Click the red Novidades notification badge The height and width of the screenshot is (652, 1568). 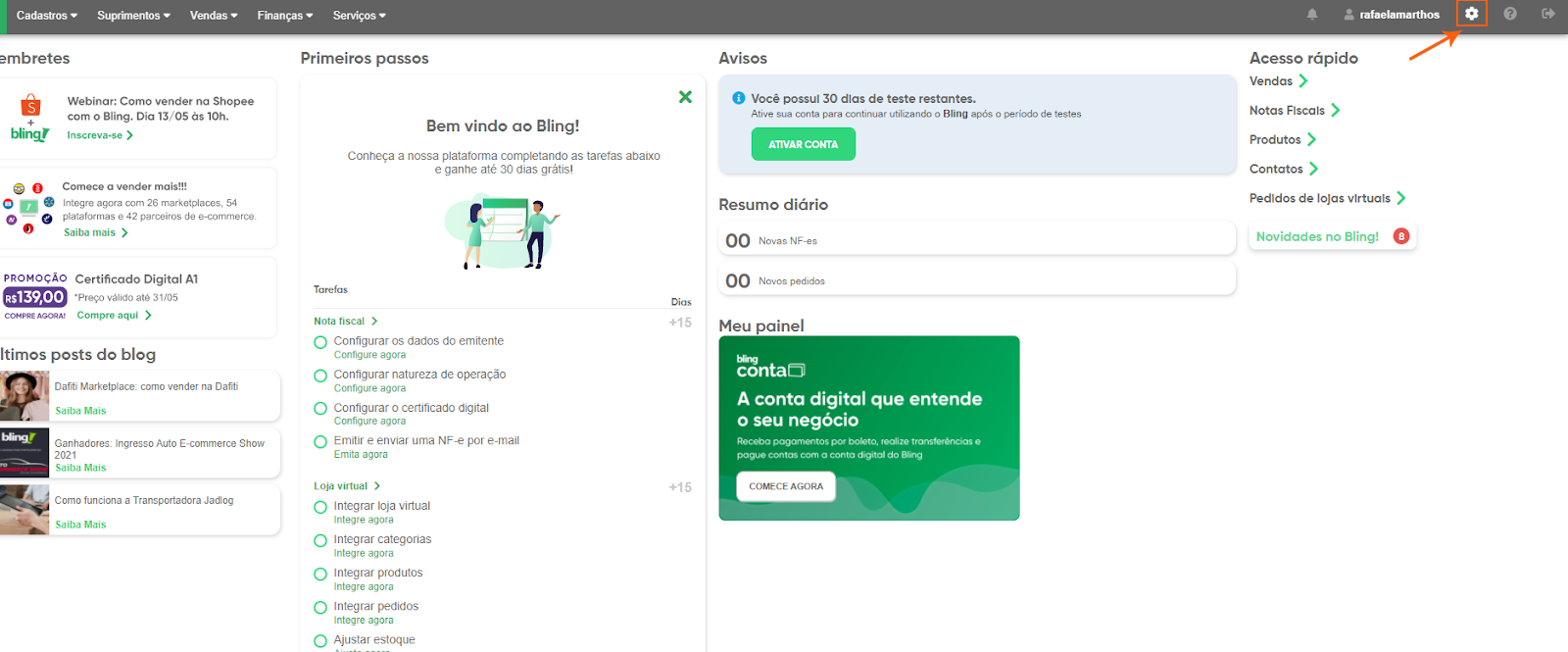(x=1401, y=236)
